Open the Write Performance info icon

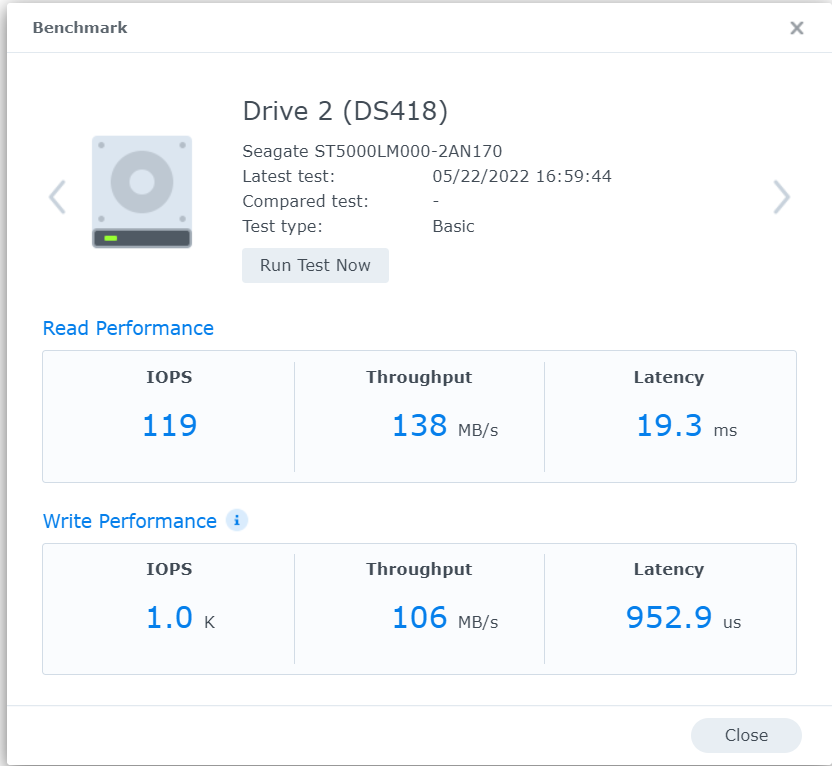[237, 520]
